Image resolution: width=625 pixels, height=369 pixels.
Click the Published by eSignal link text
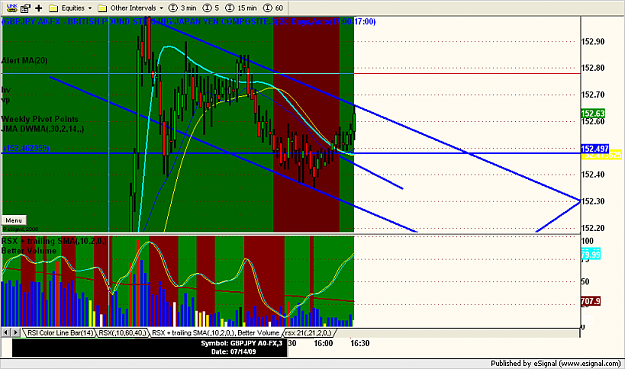point(556,363)
